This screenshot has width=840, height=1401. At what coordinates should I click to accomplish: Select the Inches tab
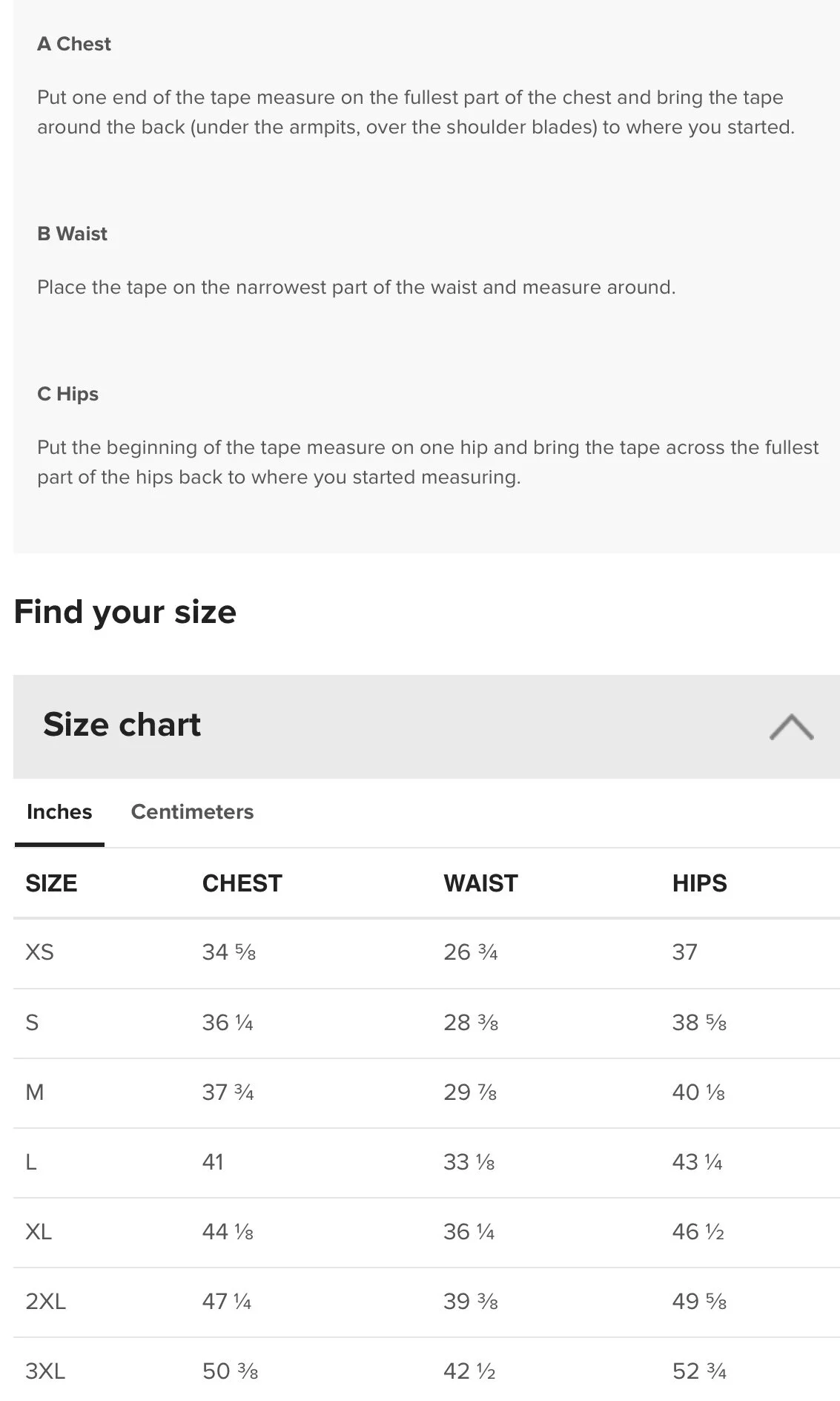59,811
